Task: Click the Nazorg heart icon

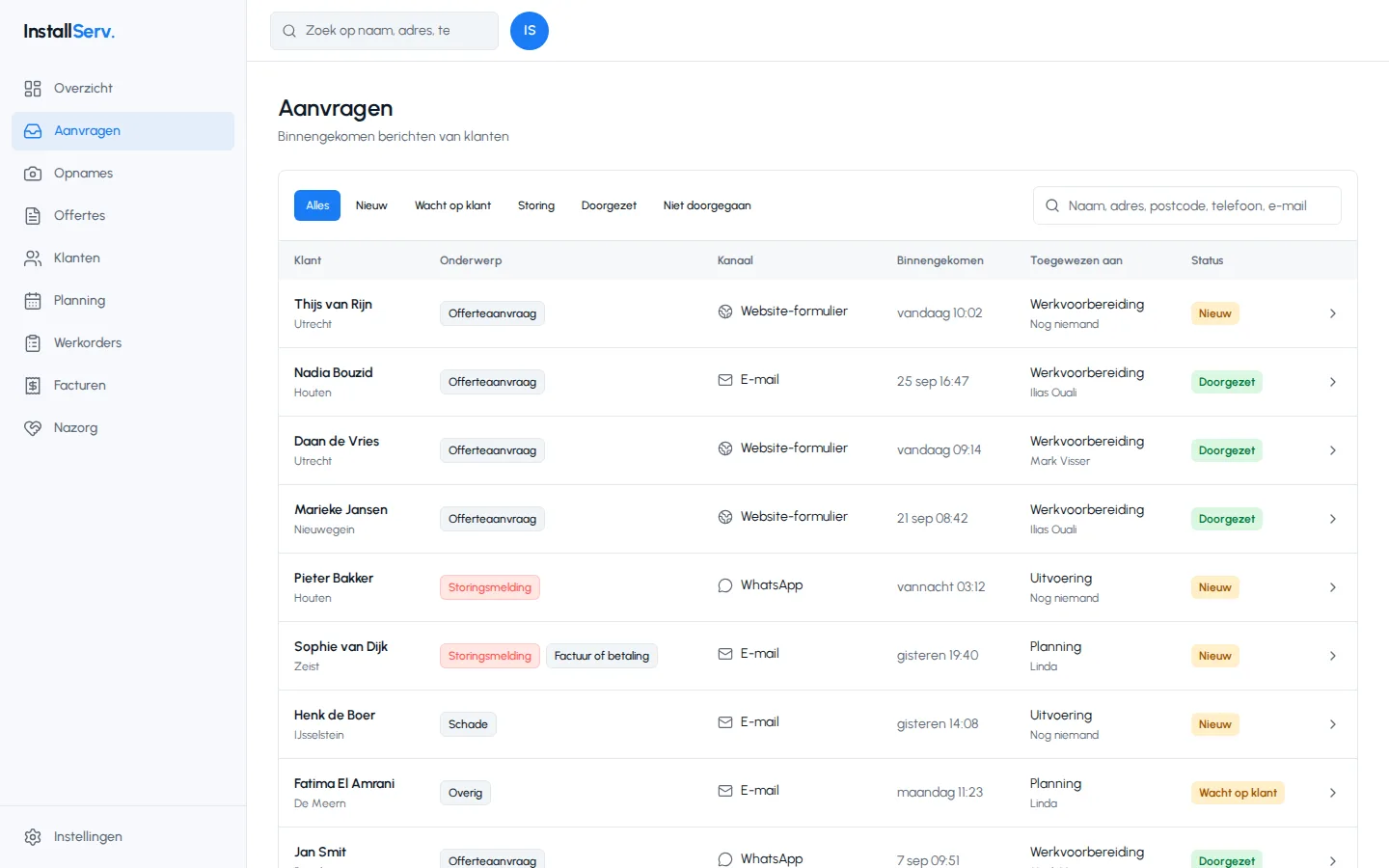Action: 33,428
